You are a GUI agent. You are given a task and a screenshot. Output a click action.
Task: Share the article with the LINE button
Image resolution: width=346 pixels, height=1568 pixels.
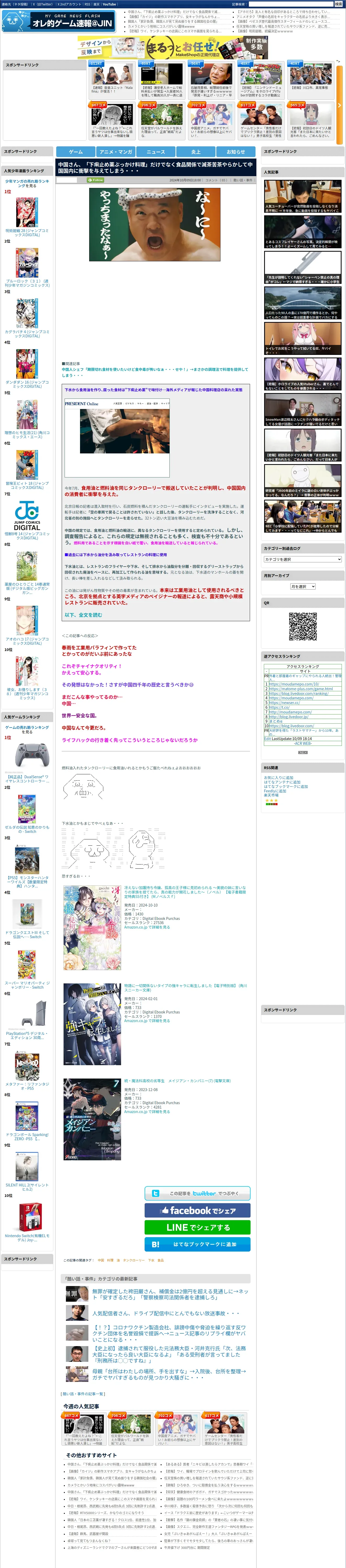(x=197, y=1228)
